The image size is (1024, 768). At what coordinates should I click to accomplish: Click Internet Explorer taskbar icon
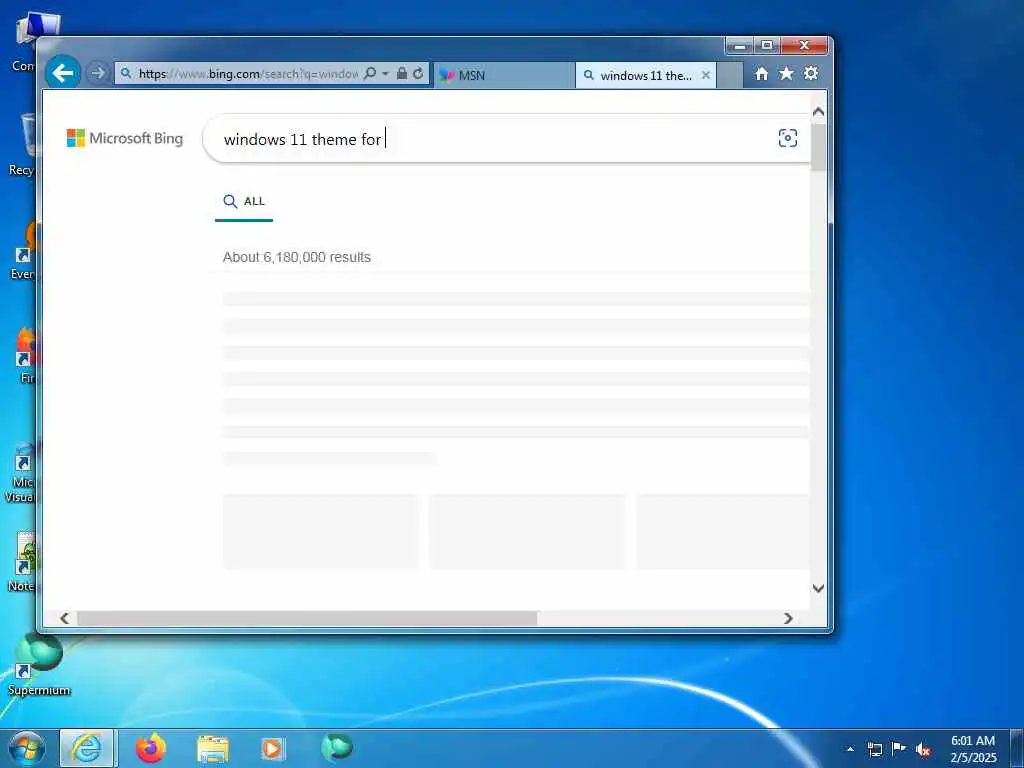point(87,748)
